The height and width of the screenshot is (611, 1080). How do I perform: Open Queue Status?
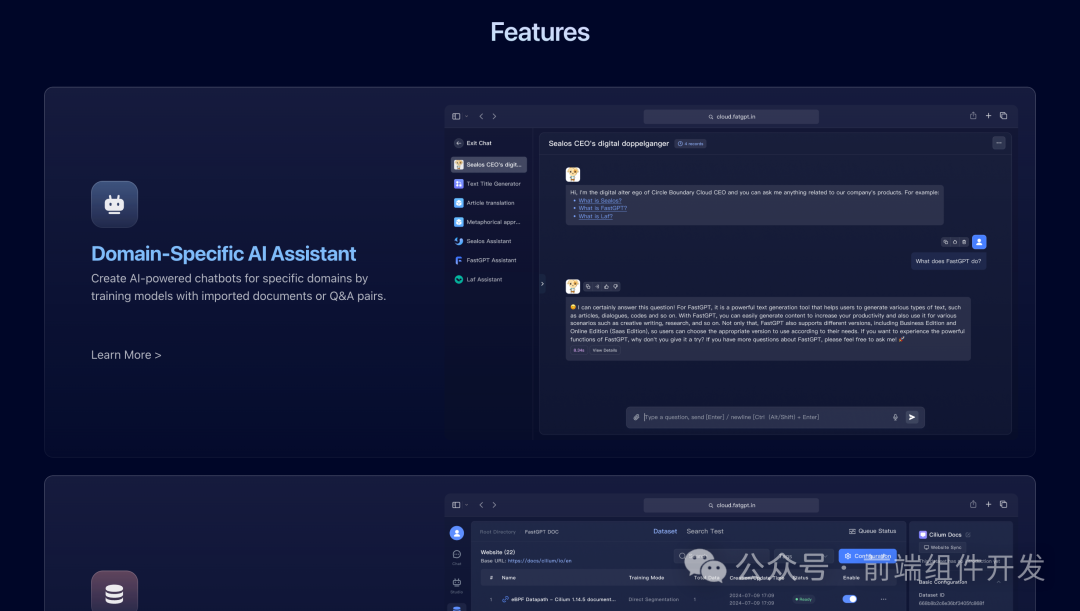pos(872,531)
